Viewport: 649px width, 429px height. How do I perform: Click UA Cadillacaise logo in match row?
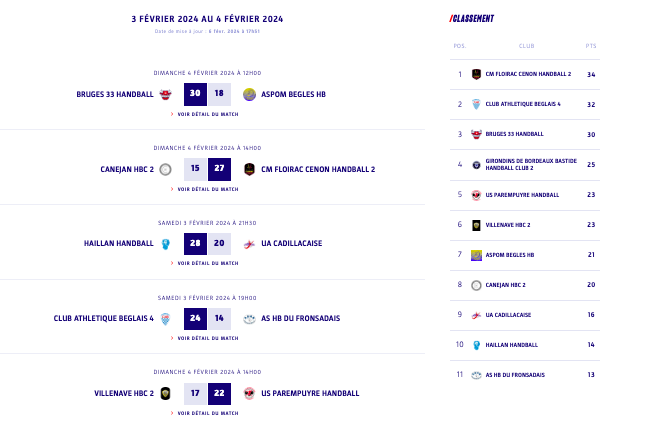coord(249,243)
